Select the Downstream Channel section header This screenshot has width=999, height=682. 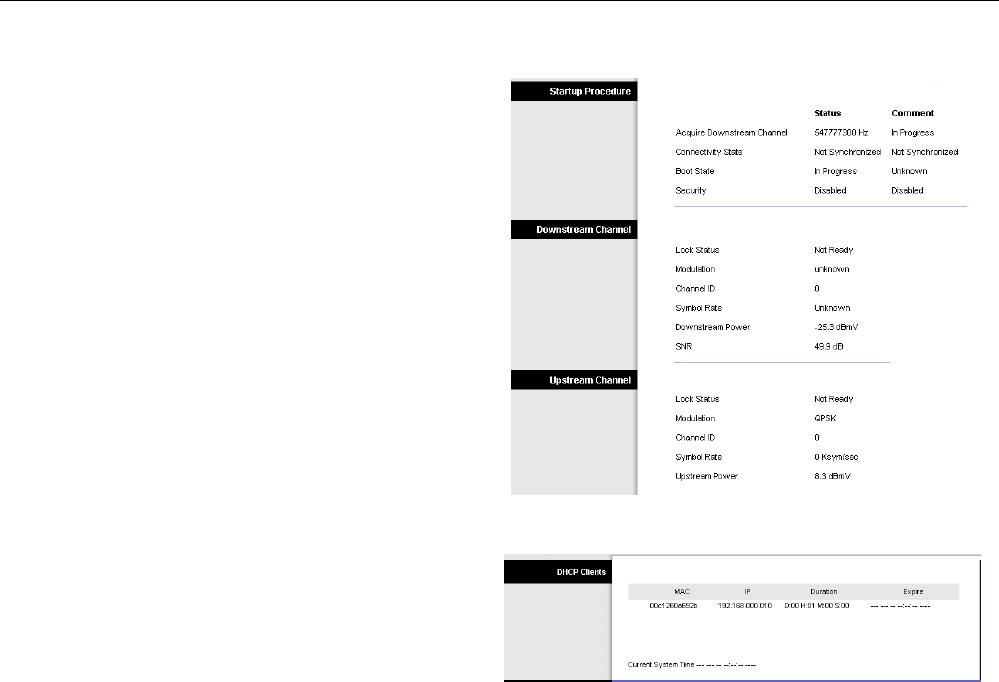click(574, 229)
